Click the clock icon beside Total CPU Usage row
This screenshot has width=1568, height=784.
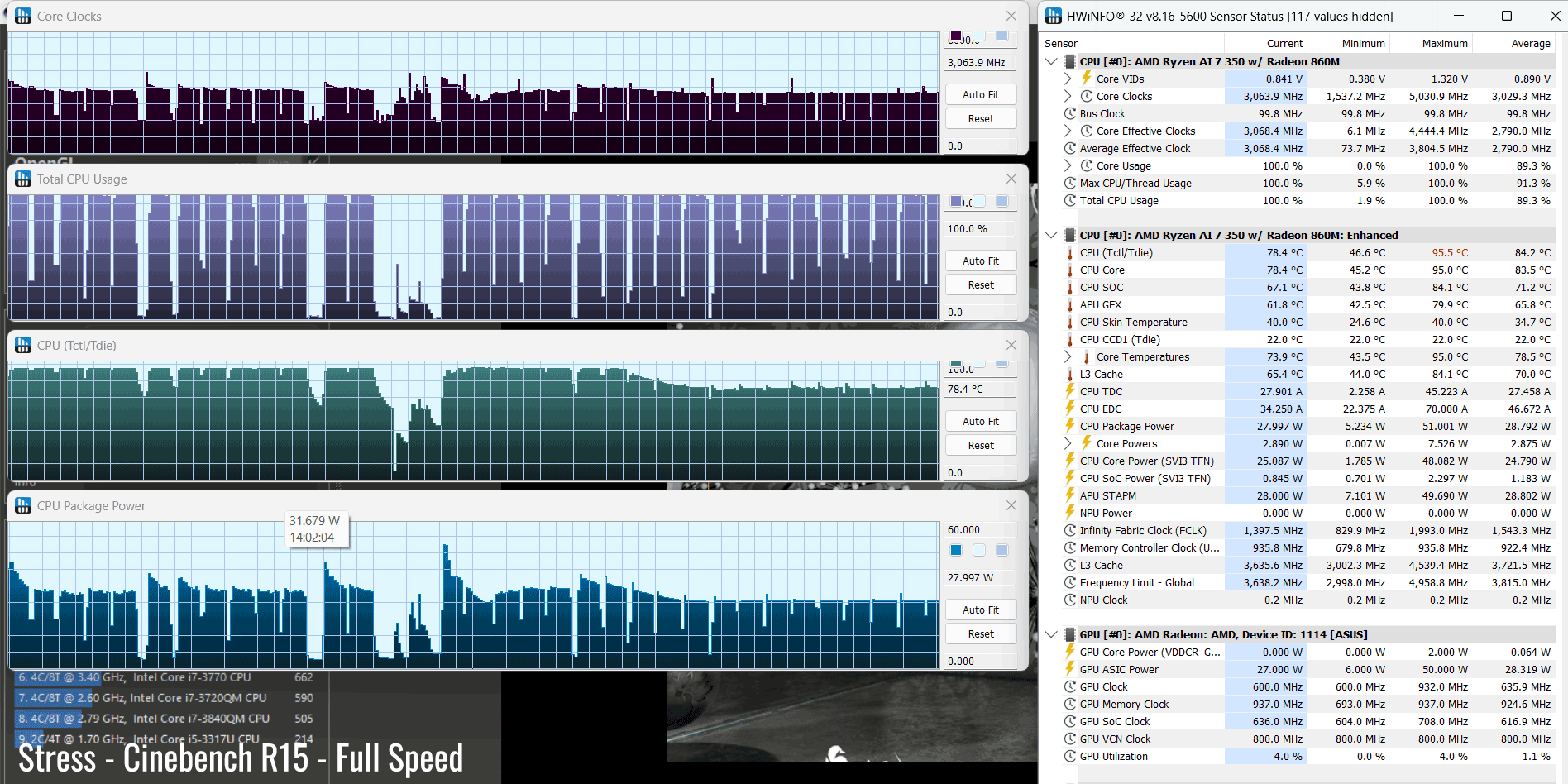(x=1070, y=201)
